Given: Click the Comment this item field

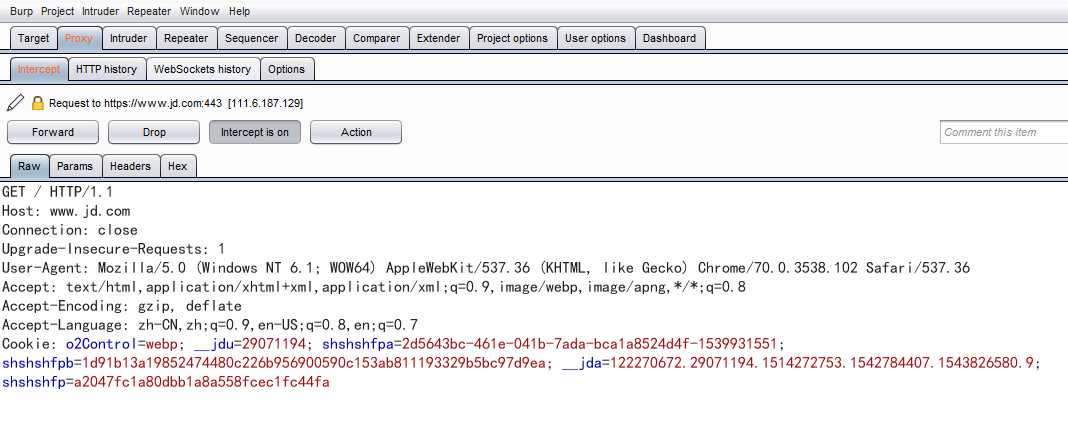Looking at the screenshot, I should point(1004,132).
